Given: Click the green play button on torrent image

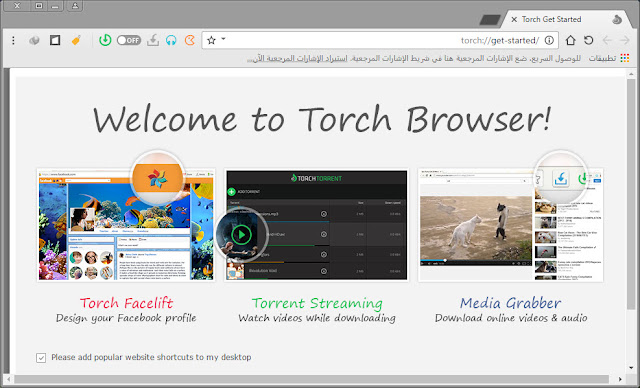Looking at the screenshot, I should (x=241, y=235).
